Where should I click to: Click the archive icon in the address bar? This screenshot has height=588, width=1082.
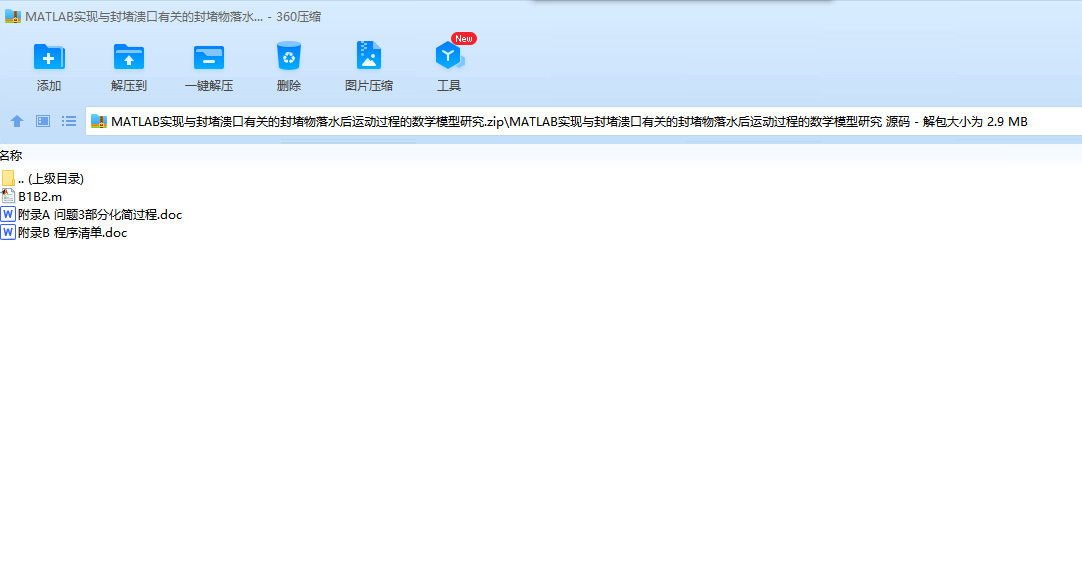coord(99,121)
